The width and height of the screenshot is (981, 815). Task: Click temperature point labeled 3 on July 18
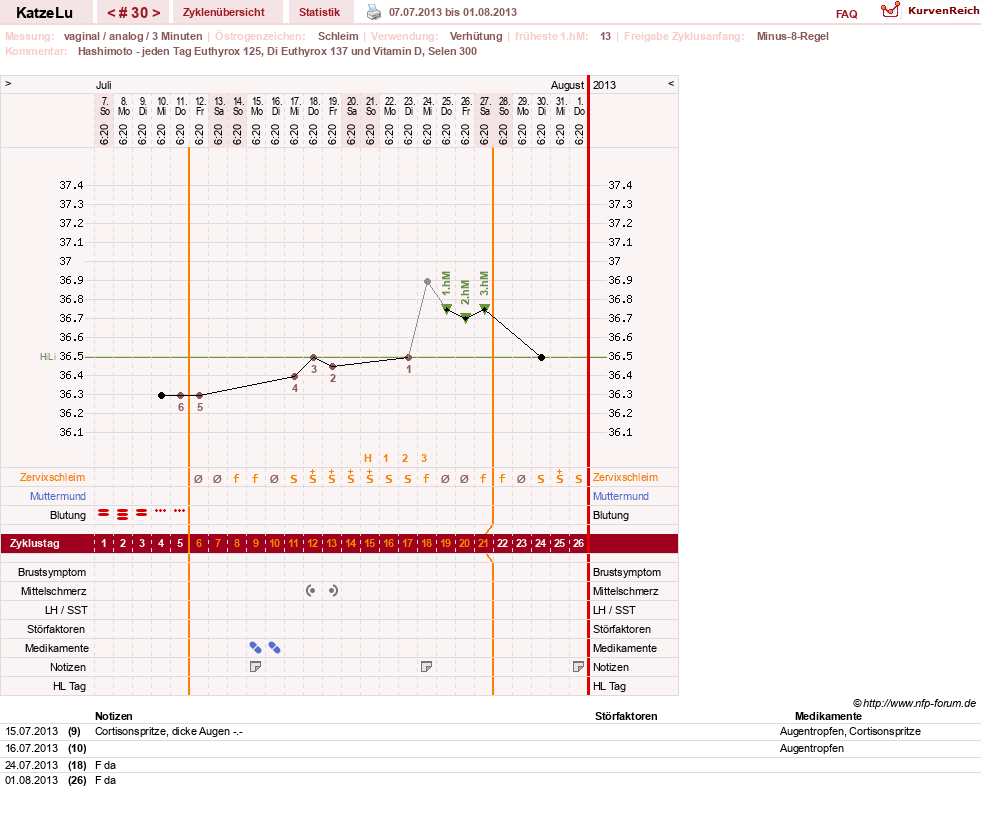(314, 358)
